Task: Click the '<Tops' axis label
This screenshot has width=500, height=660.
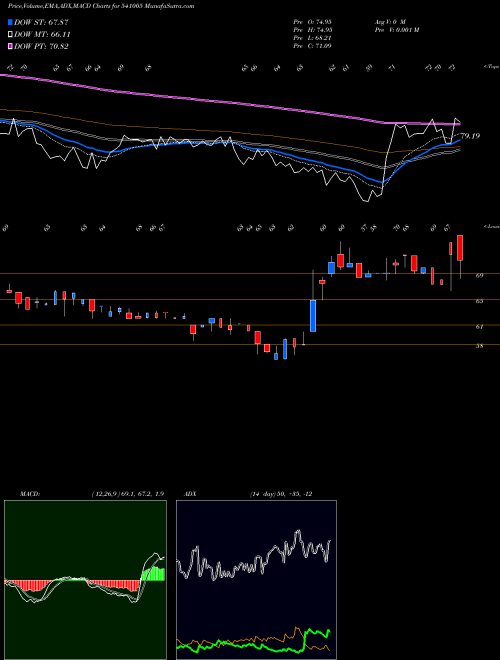Action: pyautogui.click(x=491, y=67)
